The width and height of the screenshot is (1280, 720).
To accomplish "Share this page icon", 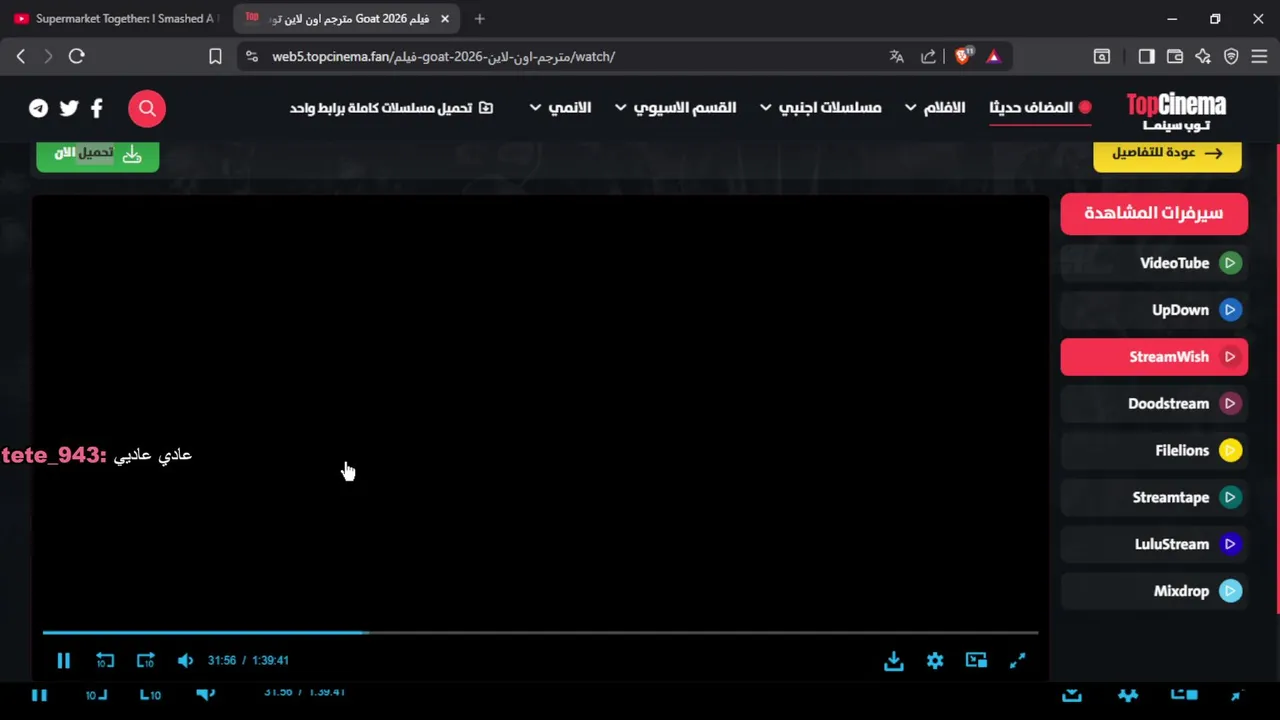I will [929, 57].
